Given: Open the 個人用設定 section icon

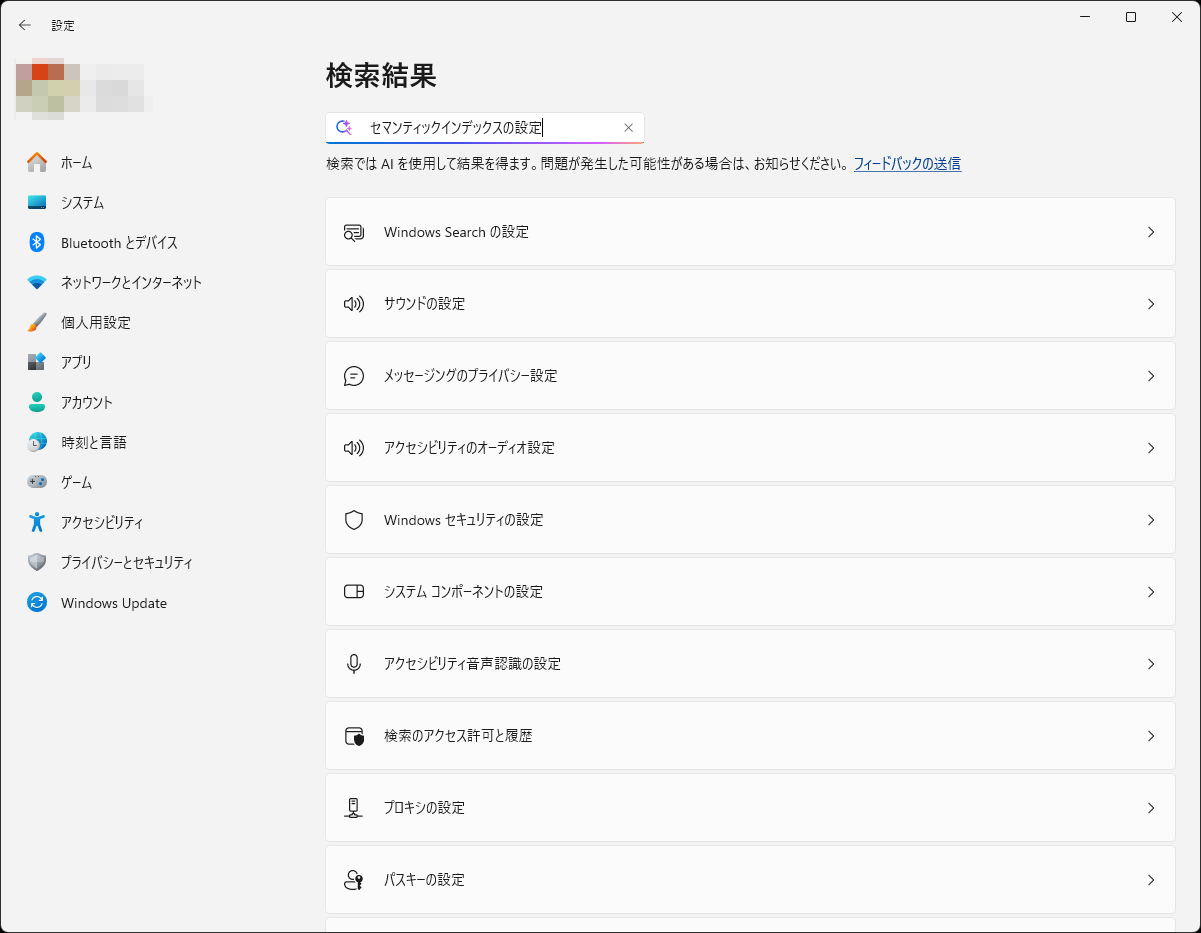Looking at the screenshot, I should click(x=36, y=322).
